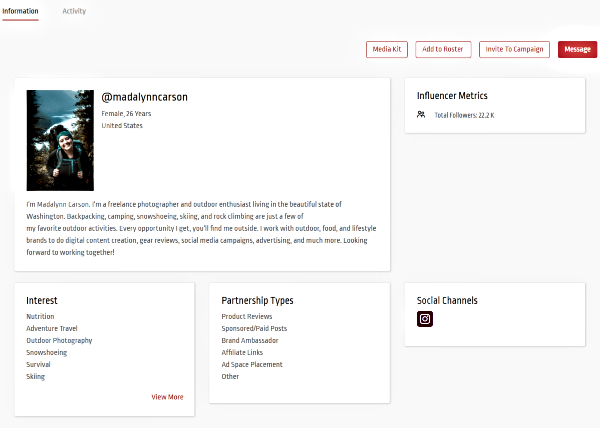Open the Instagram social channel icon
600x428 pixels.
coord(425,319)
